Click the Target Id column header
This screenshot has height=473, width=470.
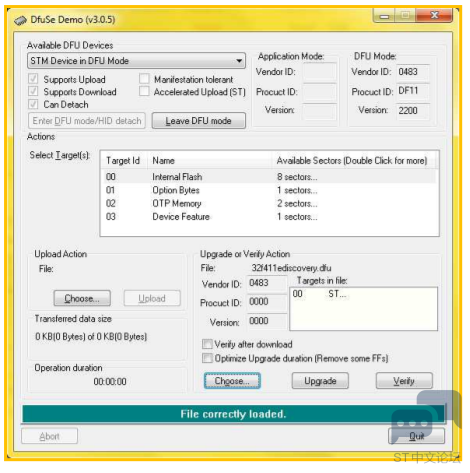pyautogui.click(x=123, y=161)
